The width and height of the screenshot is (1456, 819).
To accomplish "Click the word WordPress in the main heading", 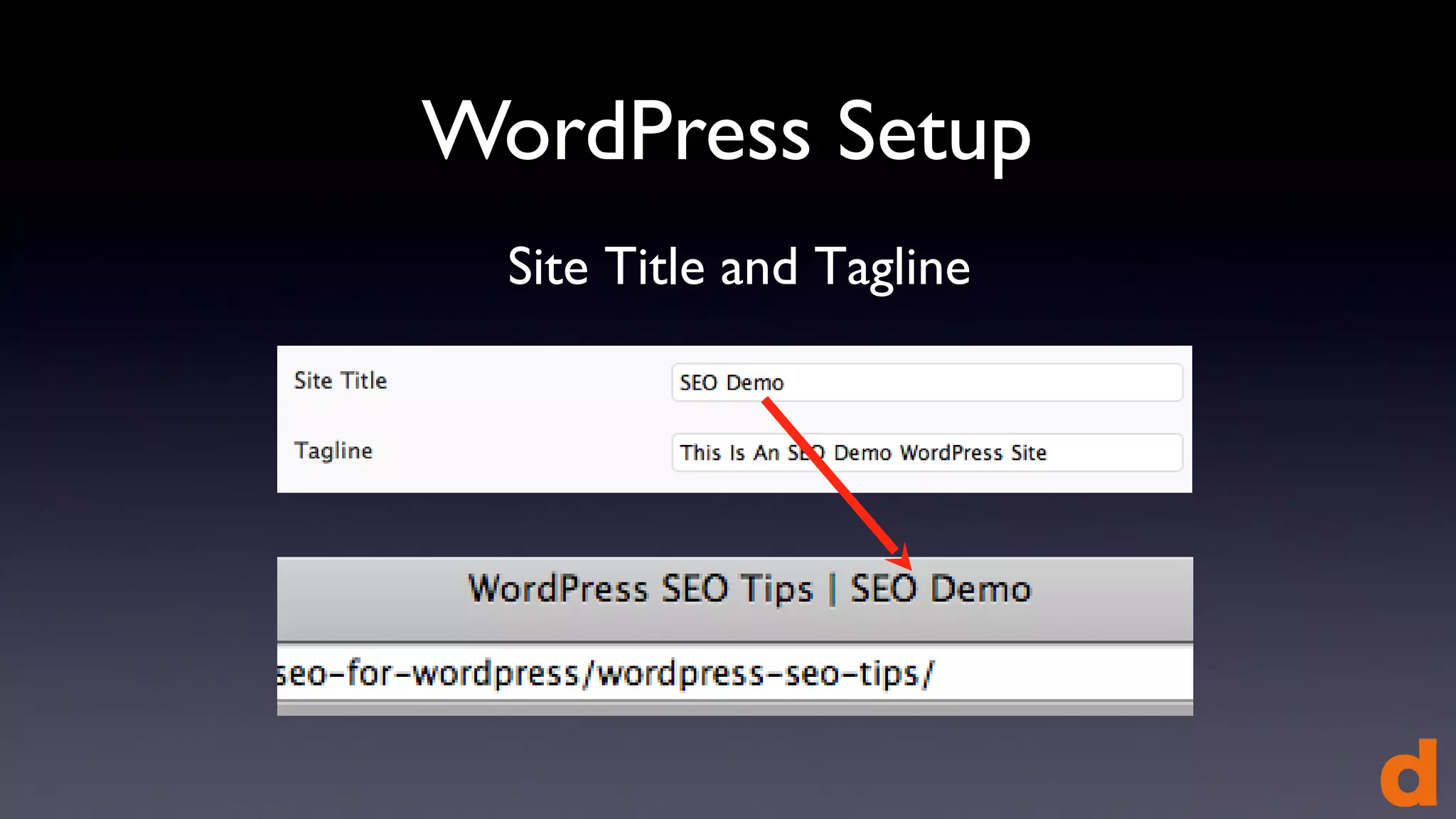I will pos(616,132).
